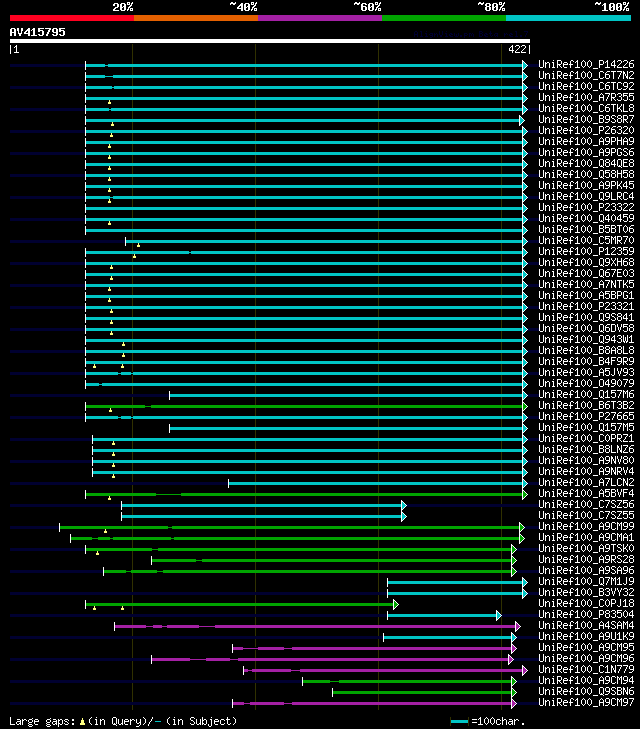Select the UniRef100_P83504 label

586,615
